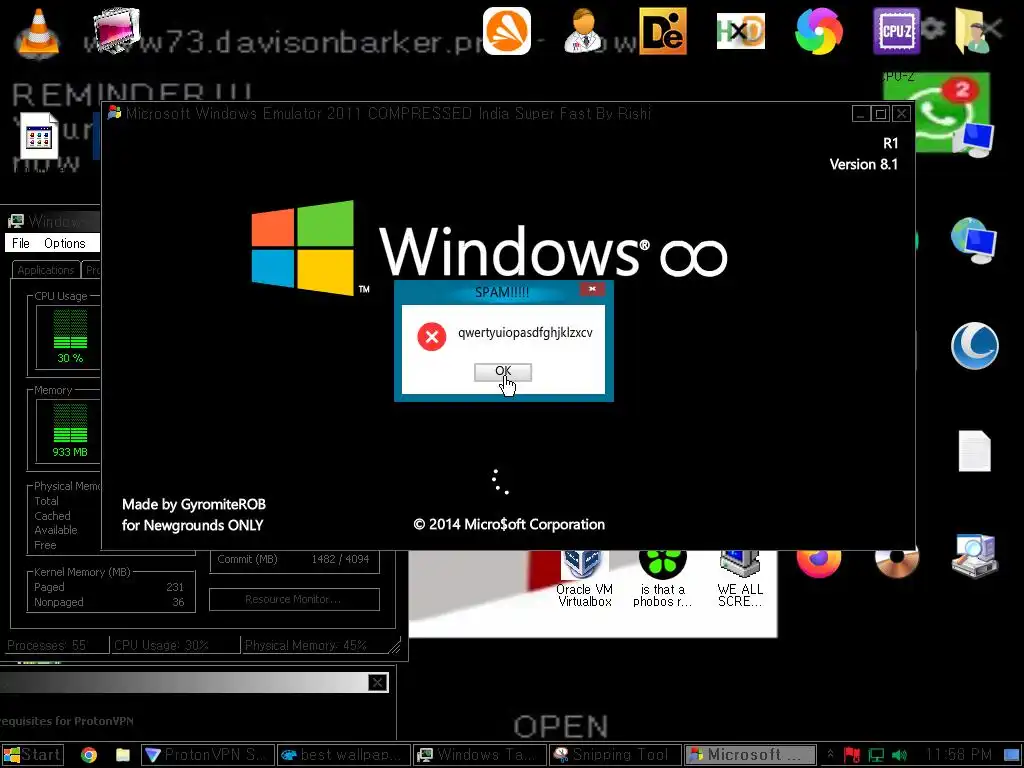Open the blue crescent moon desktop icon
The height and width of the screenshot is (768, 1024).
pyautogui.click(x=974, y=345)
